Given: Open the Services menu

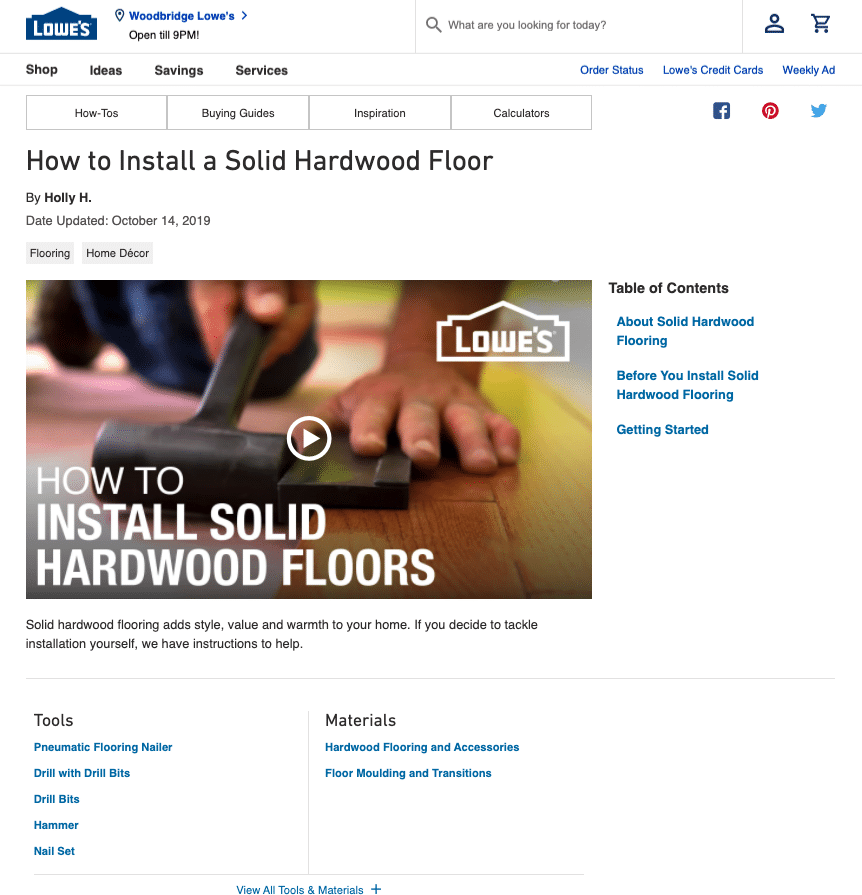Looking at the screenshot, I should 261,70.
